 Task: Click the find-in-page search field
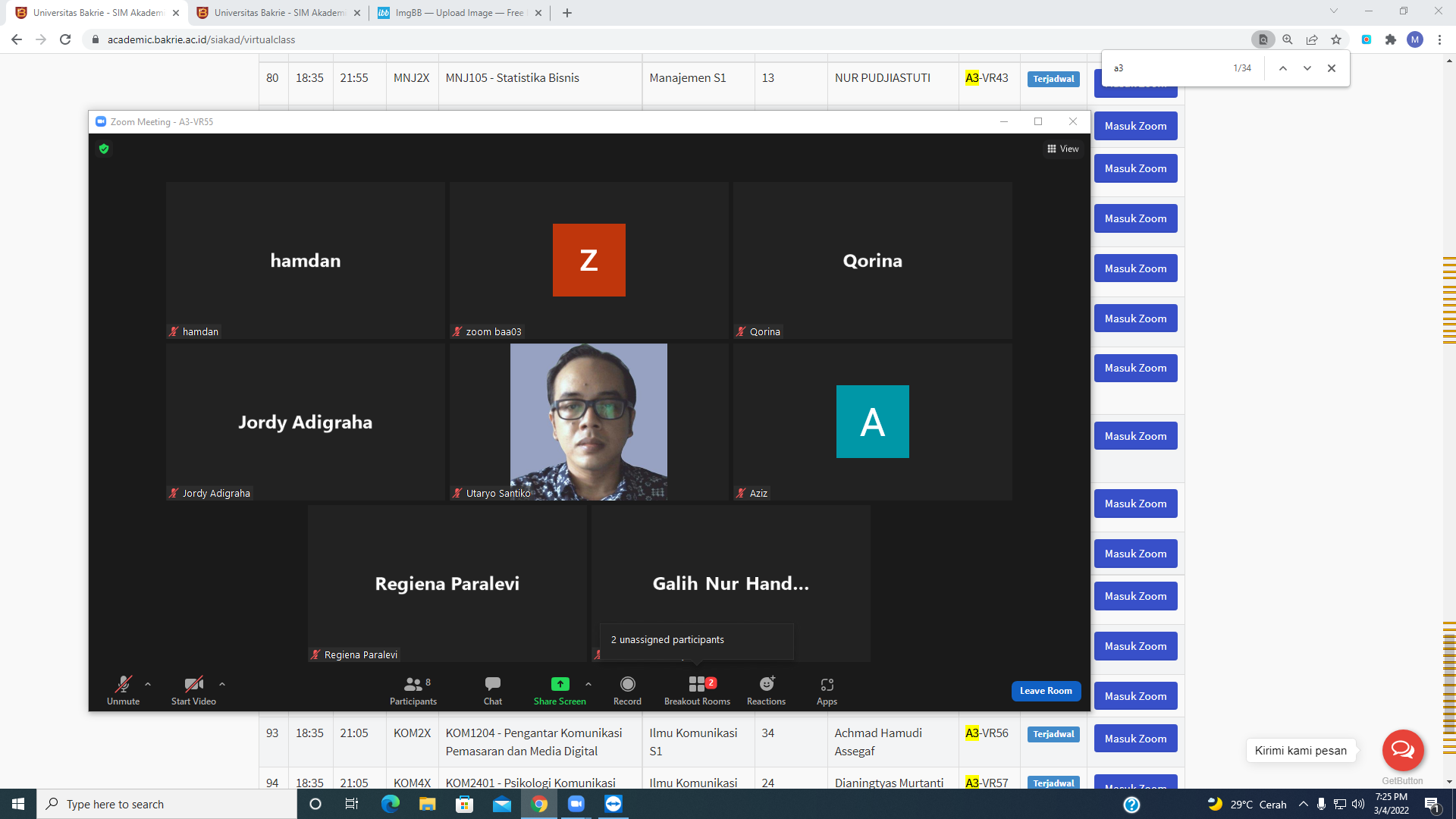pyautogui.click(x=1168, y=68)
